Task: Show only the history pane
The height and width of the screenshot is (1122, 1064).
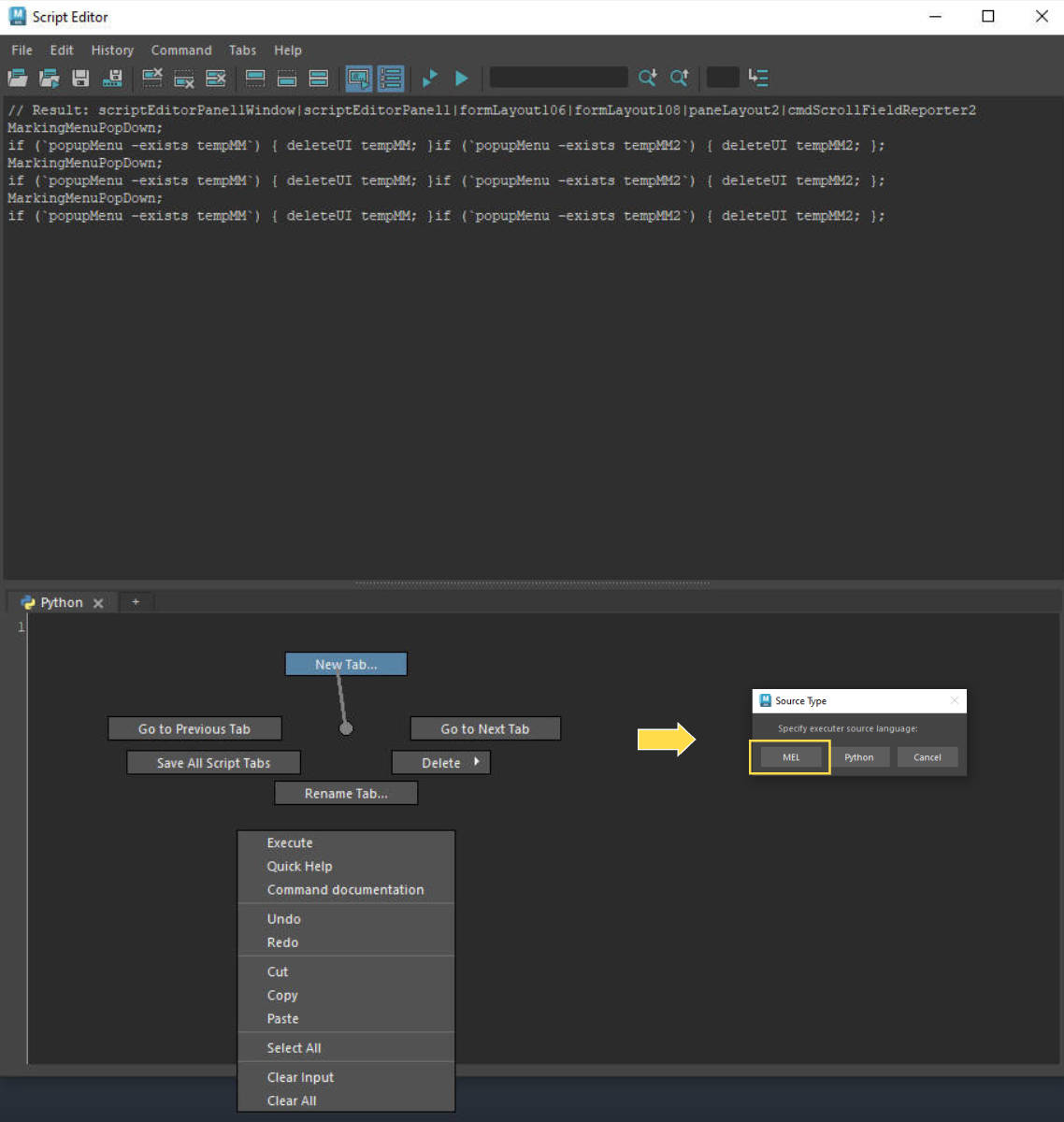Action: coord(255,78)
